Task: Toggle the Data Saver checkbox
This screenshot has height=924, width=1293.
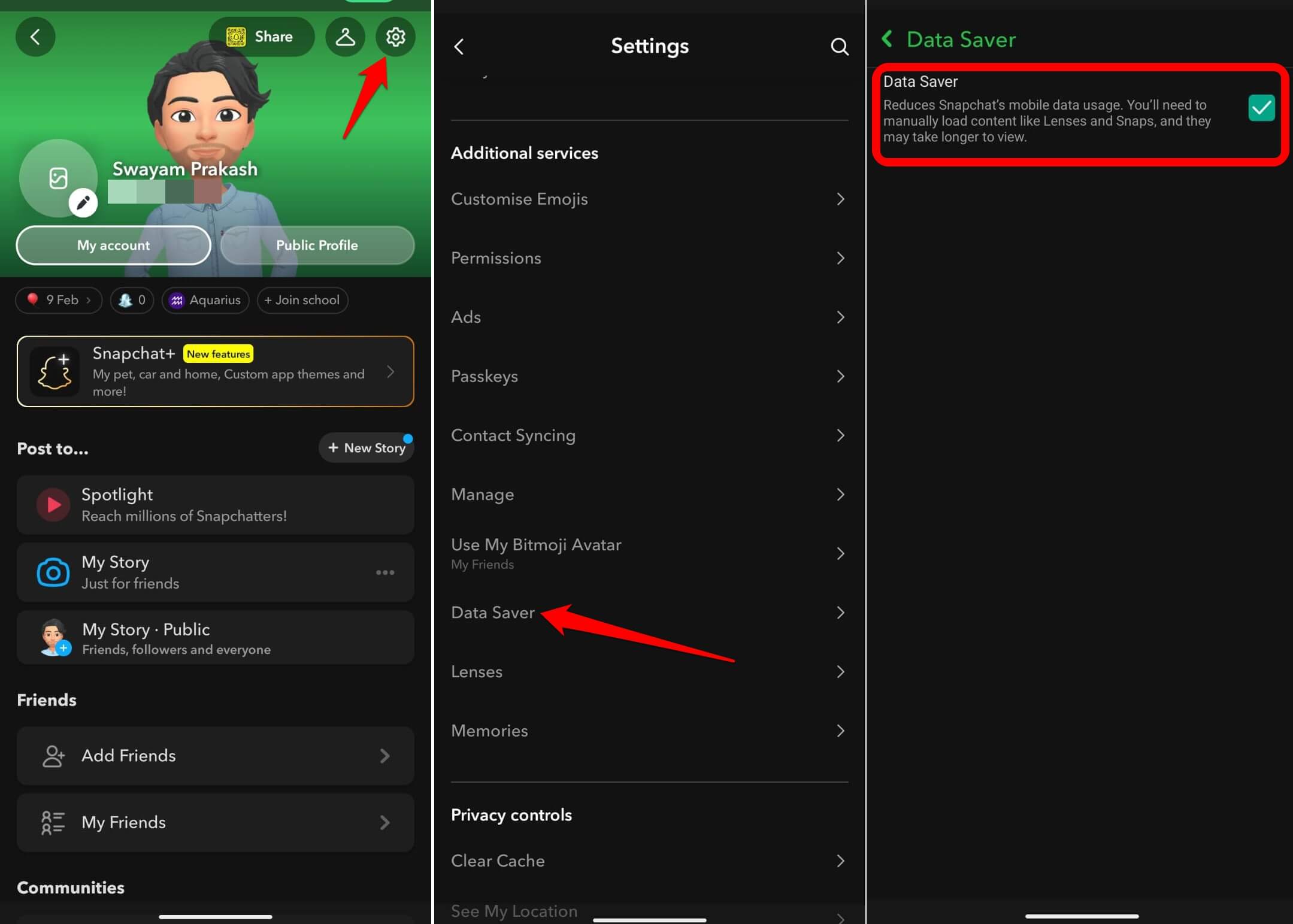Action: [x=1261, y=108]
